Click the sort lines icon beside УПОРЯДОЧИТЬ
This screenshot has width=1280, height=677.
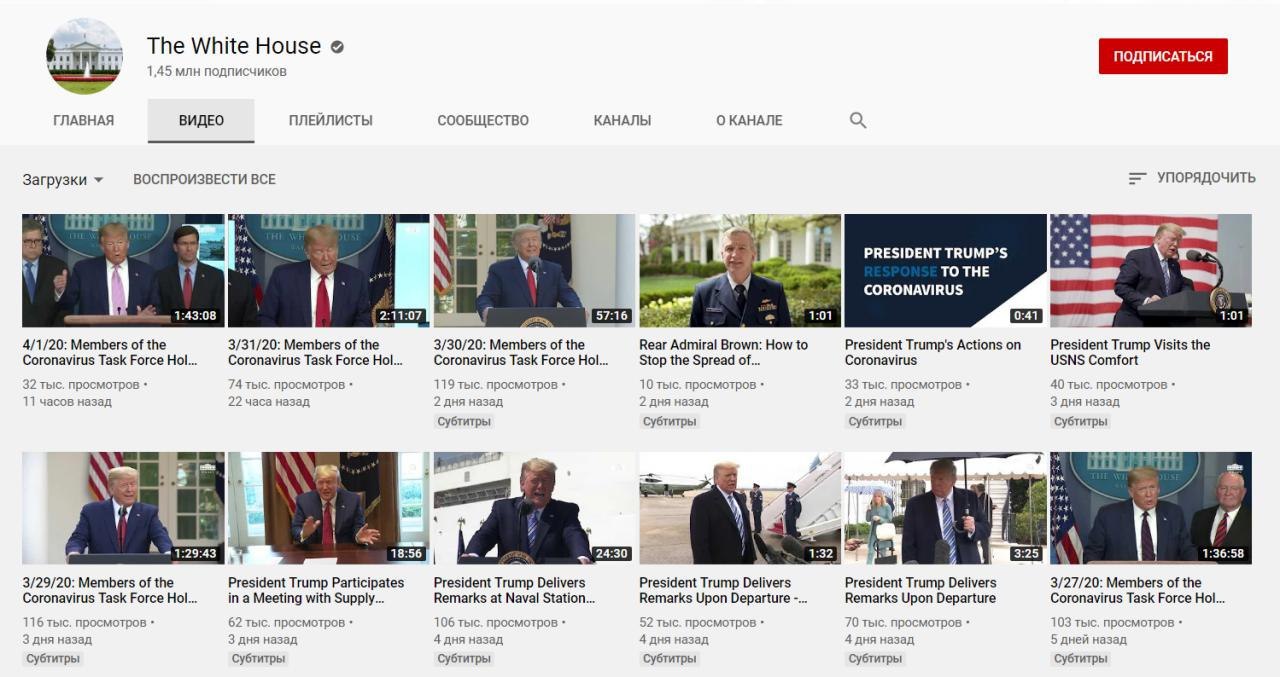(x=1137, y=178)
